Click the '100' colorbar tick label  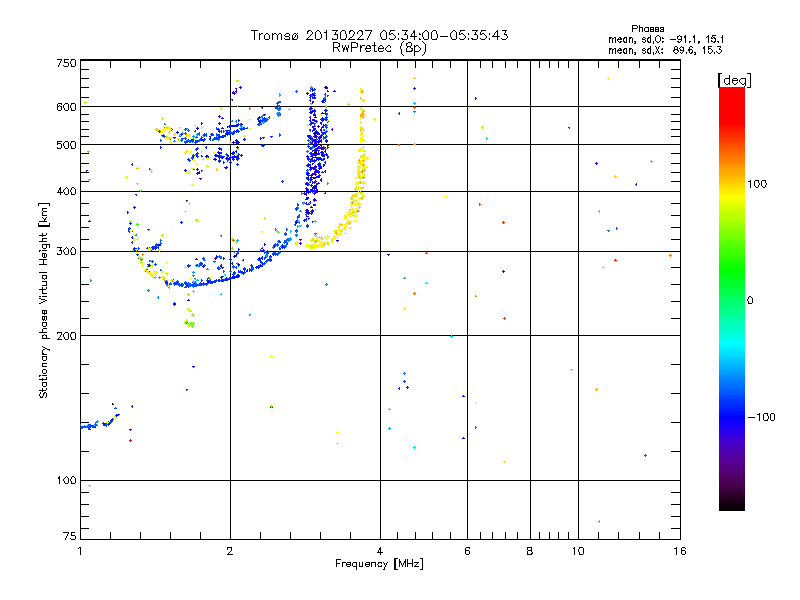[757, 184]
